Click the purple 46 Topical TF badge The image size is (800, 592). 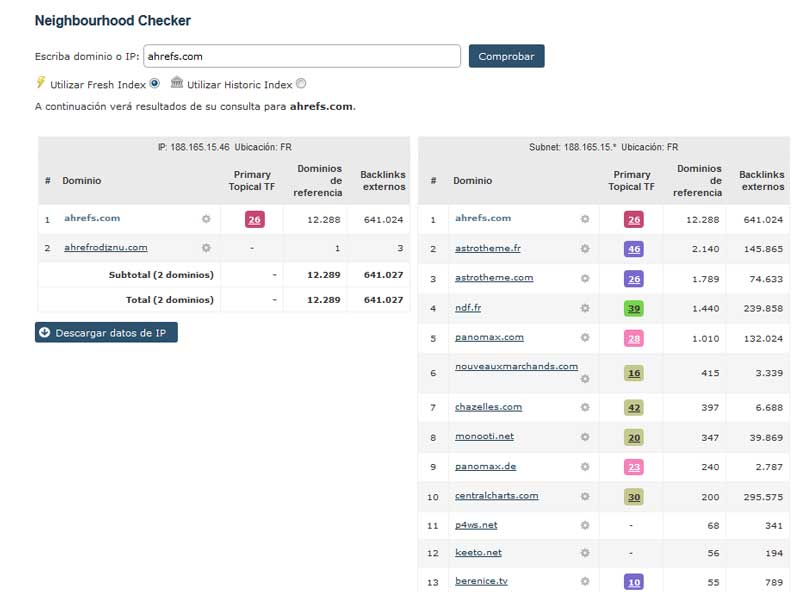(x=634, y=249)
